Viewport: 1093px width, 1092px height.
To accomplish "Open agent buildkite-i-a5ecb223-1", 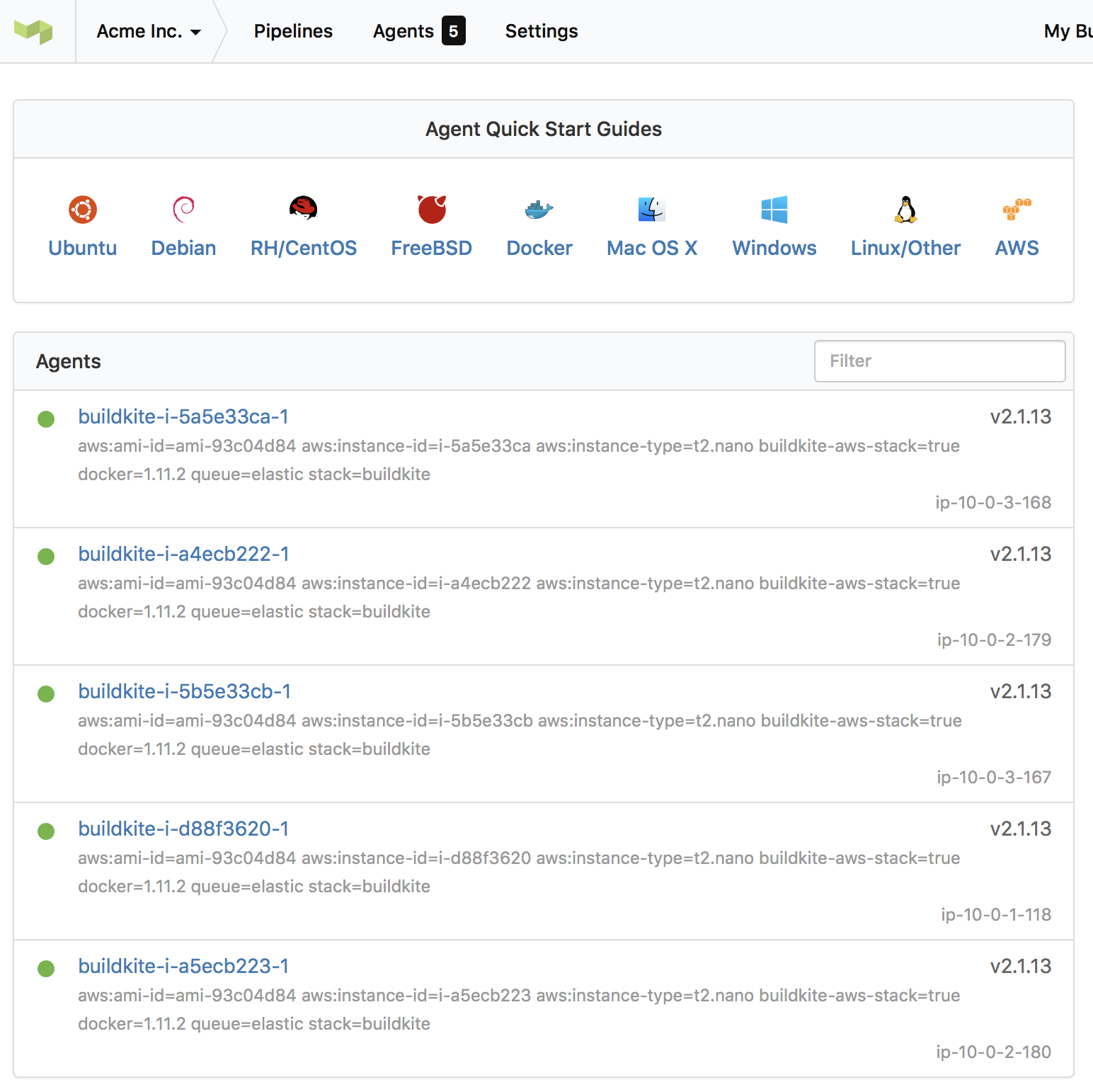I will [183, 966].
